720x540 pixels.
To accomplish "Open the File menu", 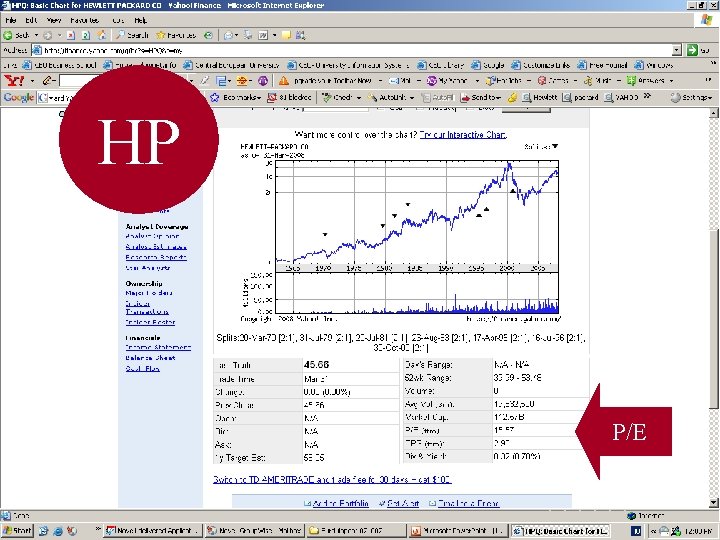I will pyautogui.click(x=11, y=20).
